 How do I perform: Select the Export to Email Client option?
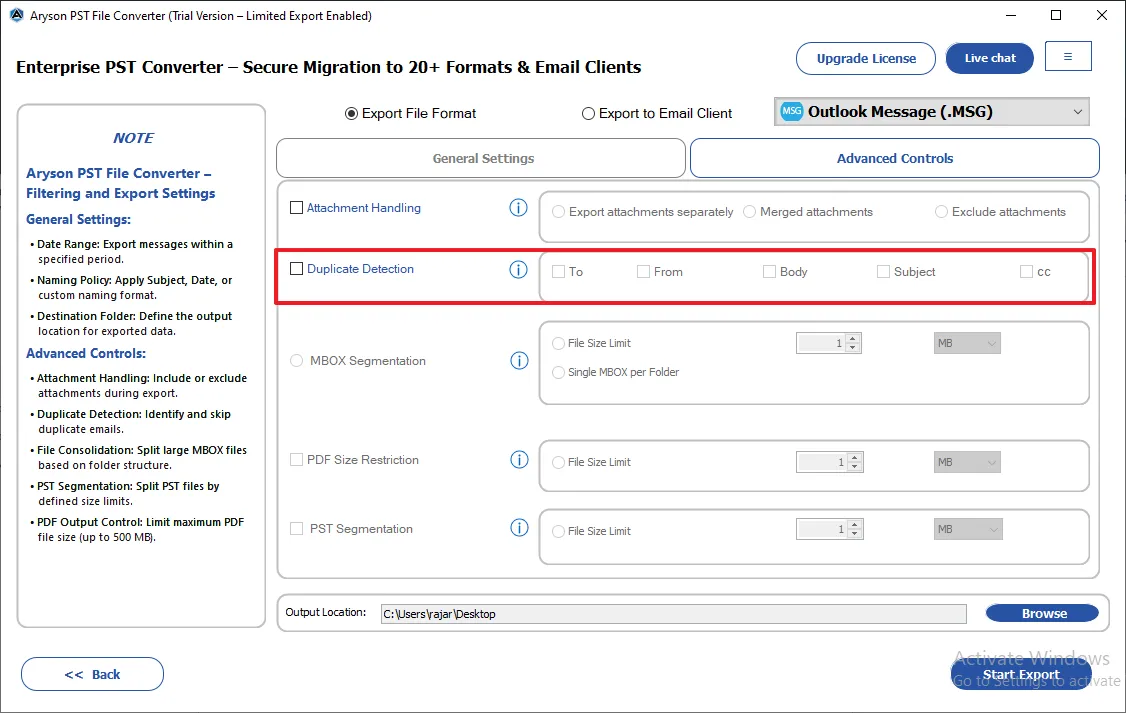click(x=588, y=113)
